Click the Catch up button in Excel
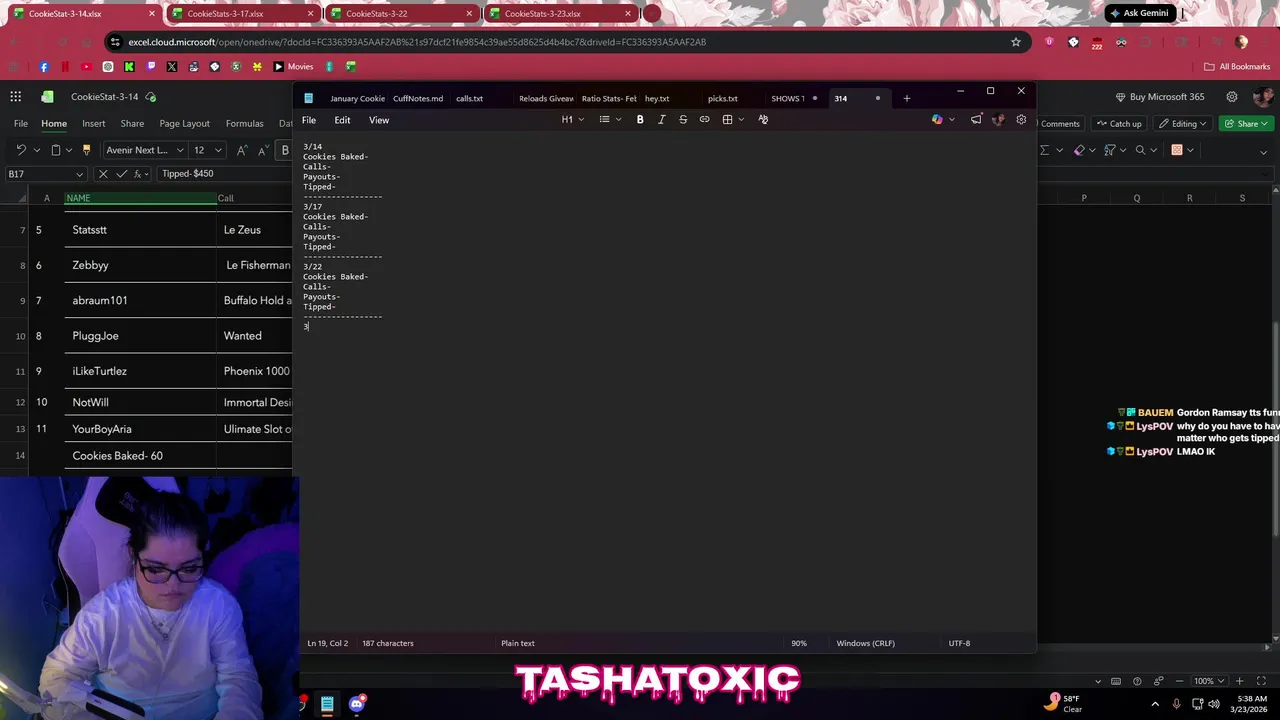This screenshot has width=1280, height=720. (x=1118, y=124)
